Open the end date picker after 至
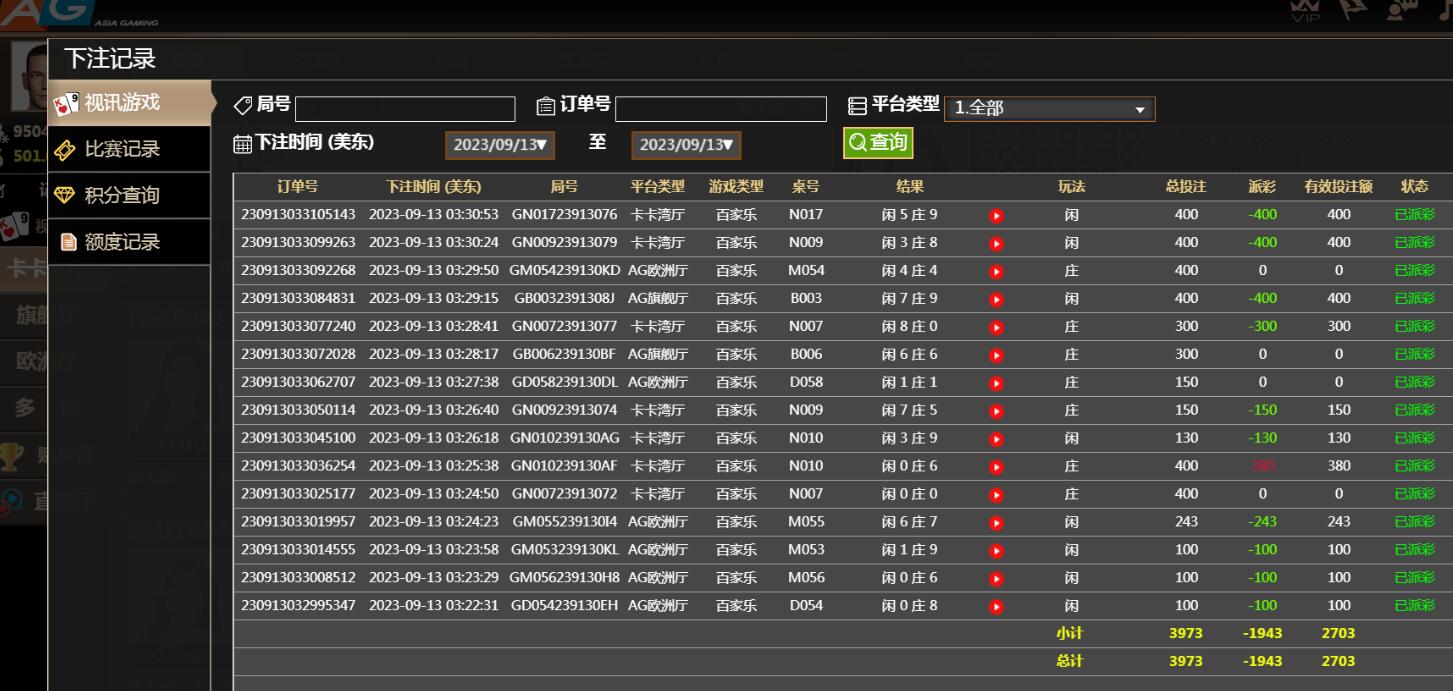The height and width of the screenshot is (691, 1453). pyautogui.click(x=685, y=145)
